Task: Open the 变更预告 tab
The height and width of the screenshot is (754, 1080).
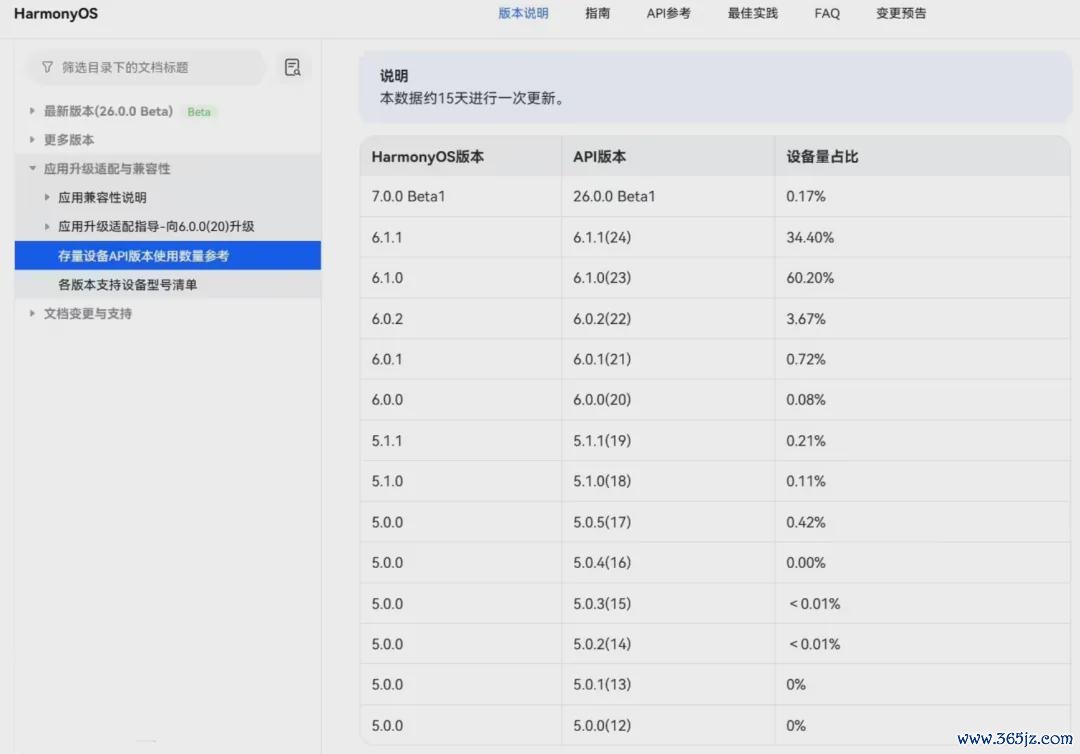Action: pyautogui.click(x=901, y=13)
